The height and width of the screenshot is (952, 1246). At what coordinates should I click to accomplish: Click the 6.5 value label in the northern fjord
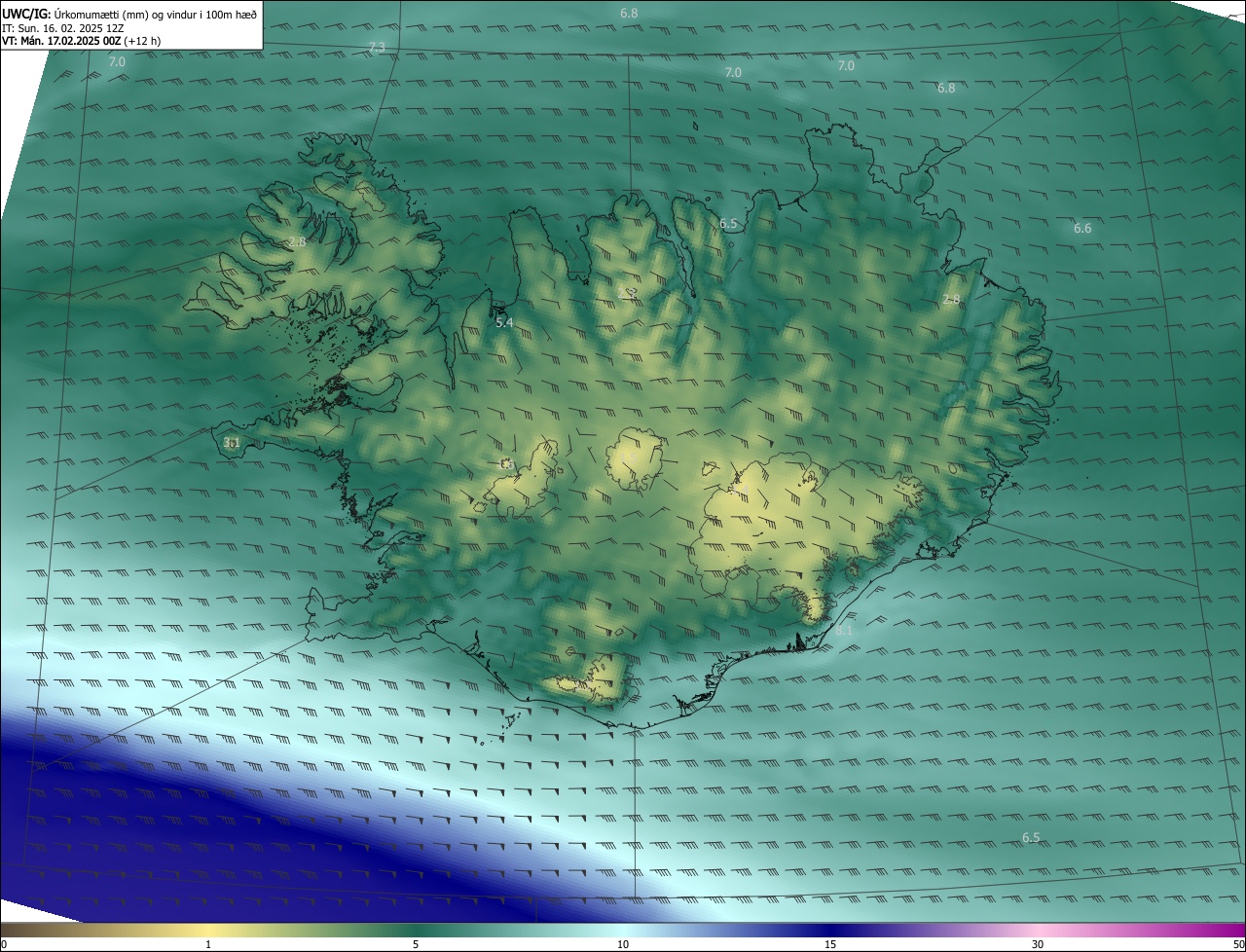pos(728,224)
